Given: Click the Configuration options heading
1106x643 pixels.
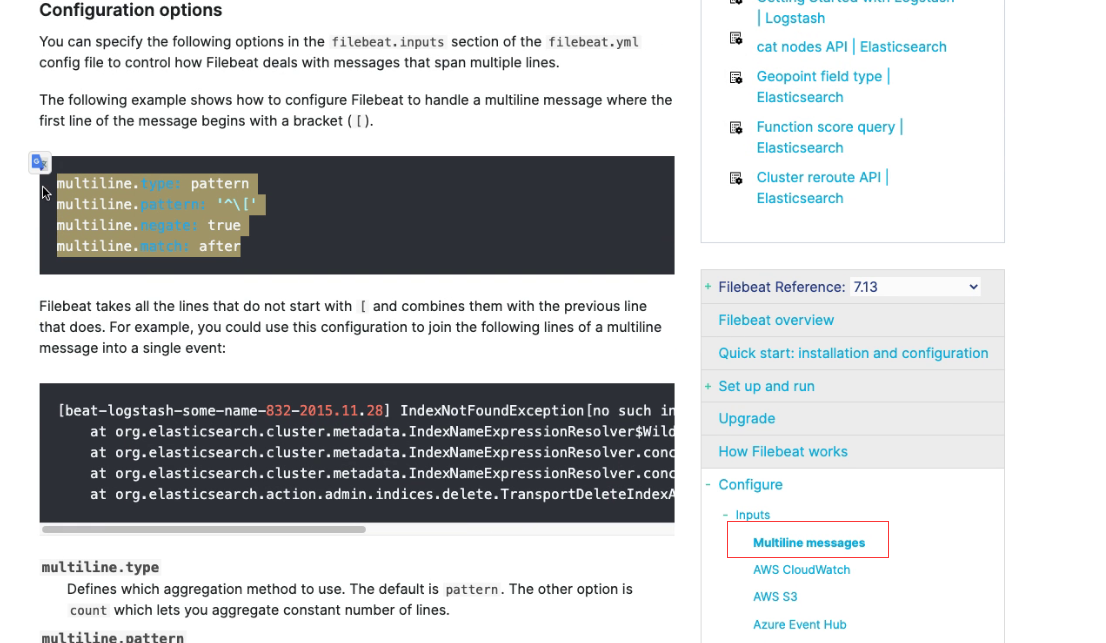Looking at the screenshot, I should [x=130, y=11].
